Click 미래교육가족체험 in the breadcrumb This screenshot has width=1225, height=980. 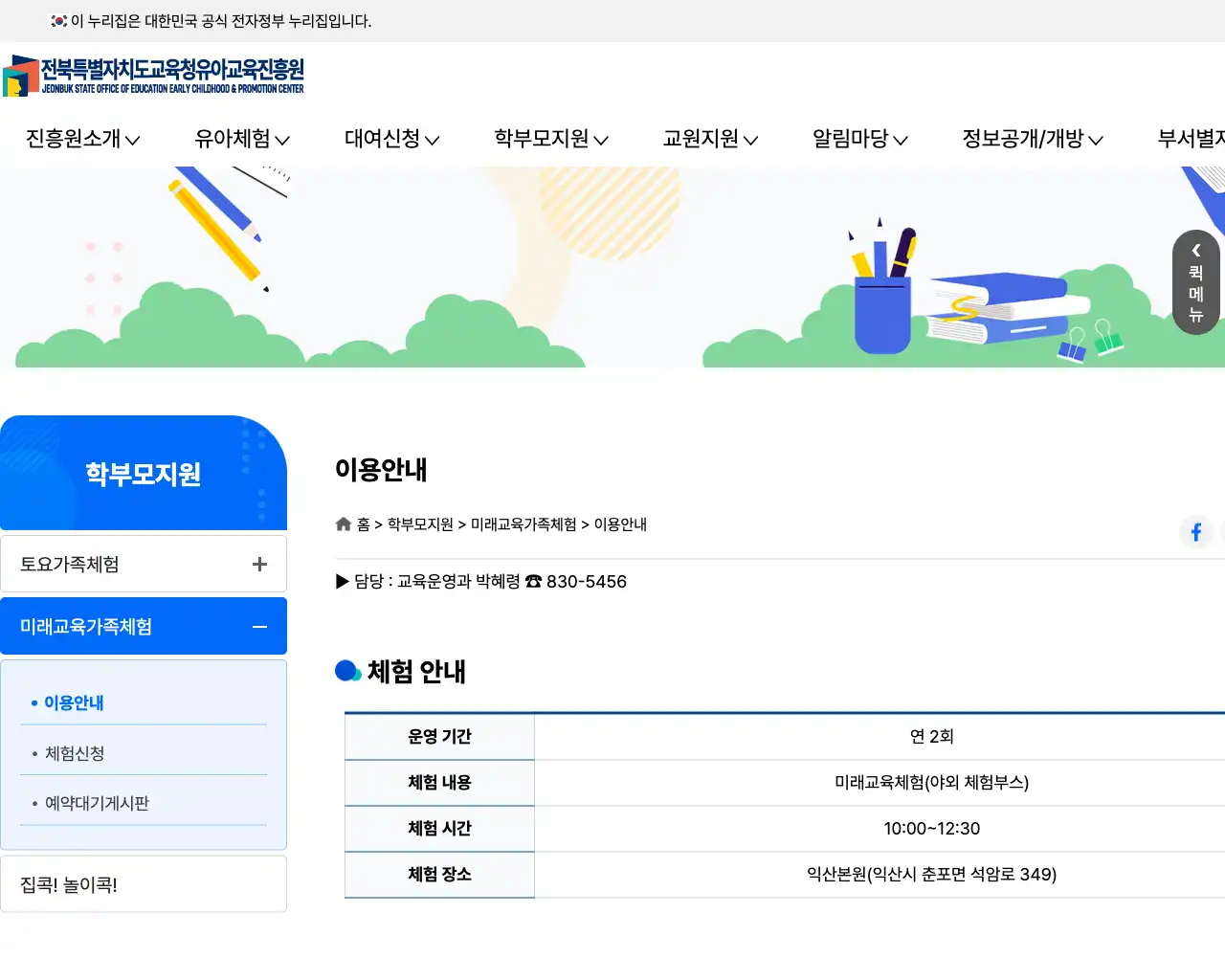(523, 524)
